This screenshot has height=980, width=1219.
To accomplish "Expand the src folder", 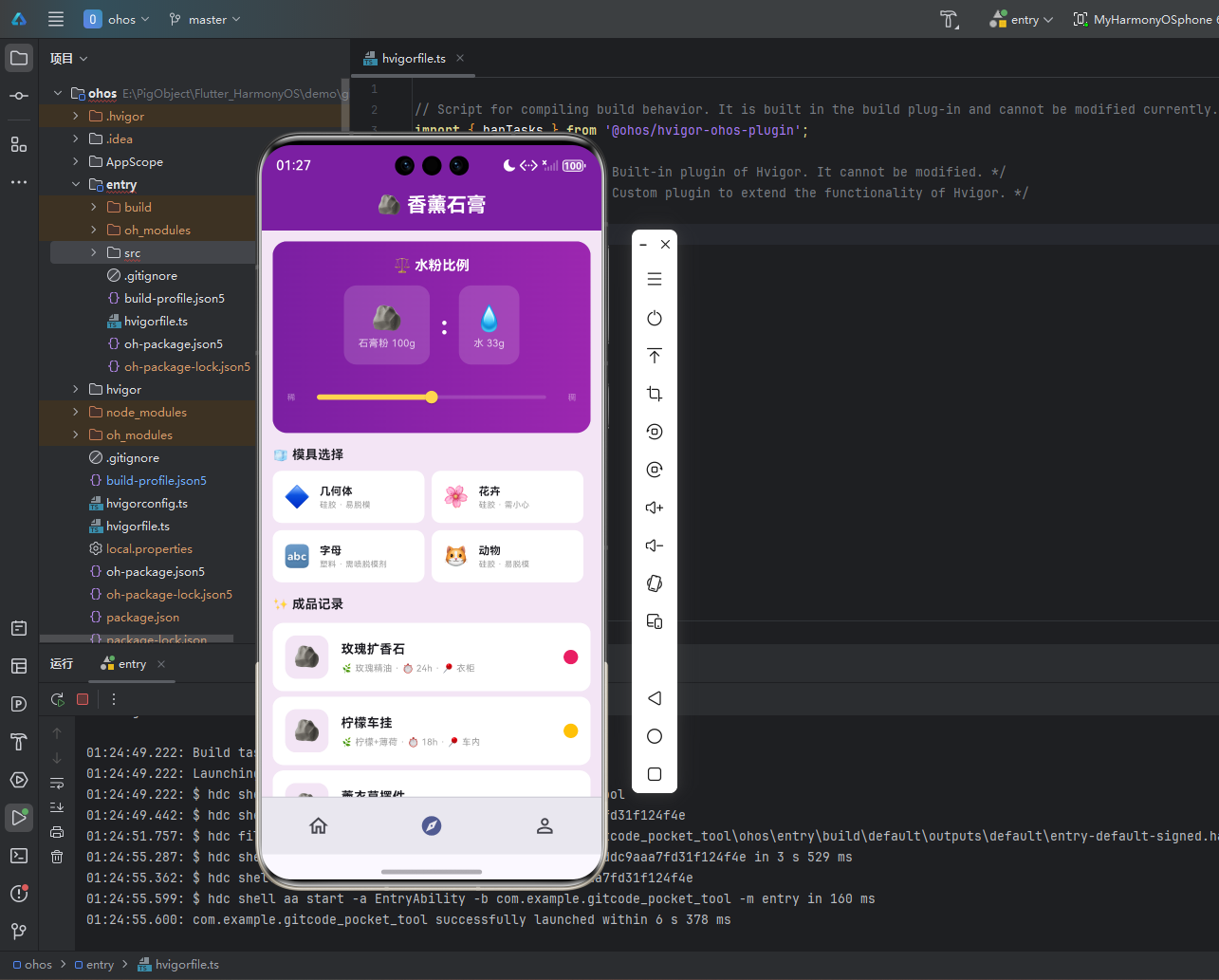I will point(94,252).
